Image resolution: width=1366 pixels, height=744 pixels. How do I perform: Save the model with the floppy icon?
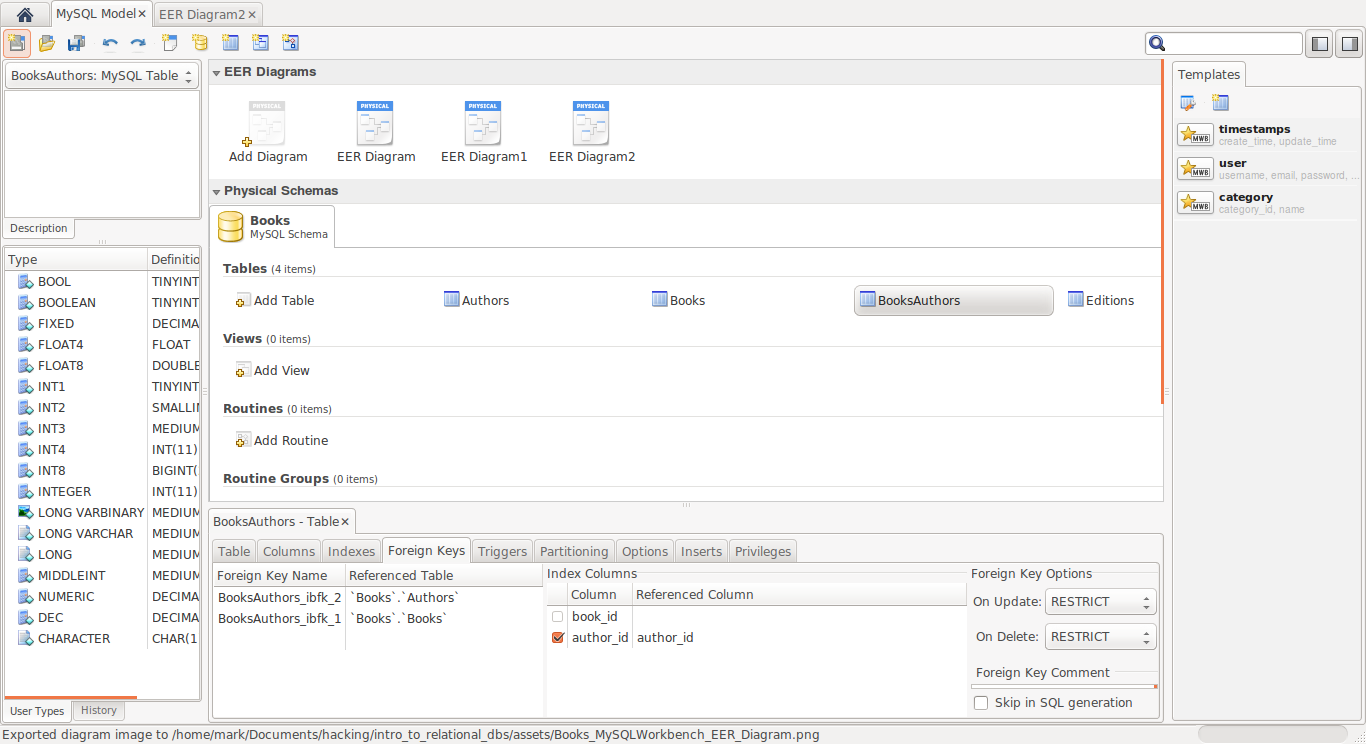point(76,43)
